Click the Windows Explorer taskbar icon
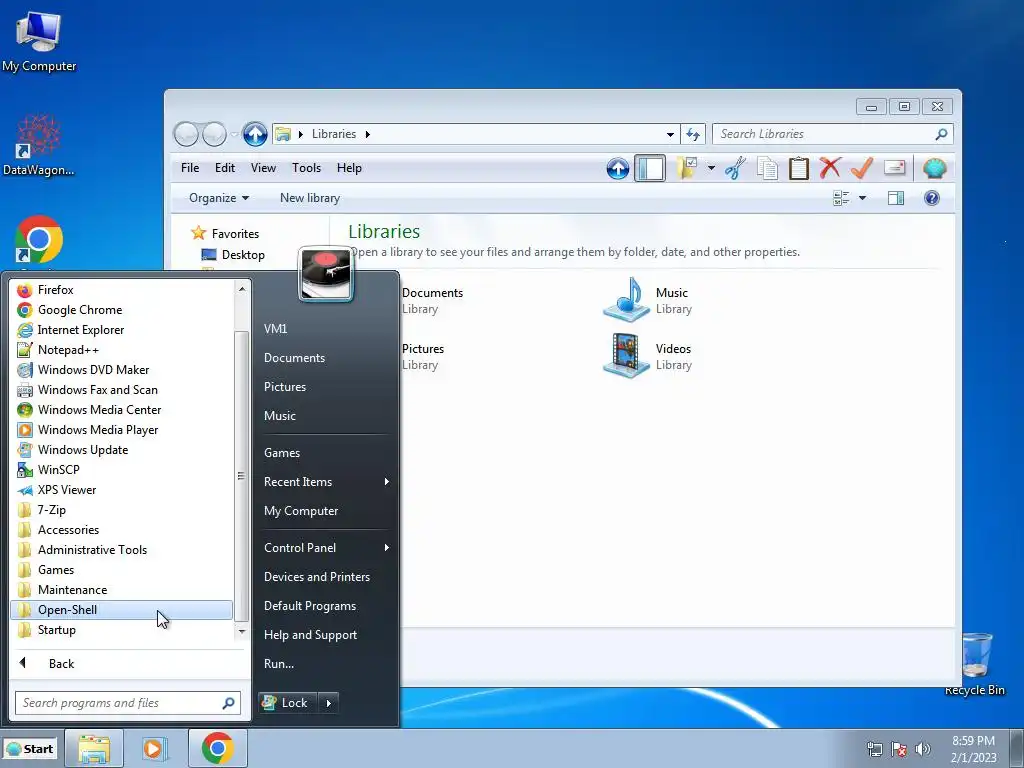1024x768 pixels. click(x=93, y=748)
